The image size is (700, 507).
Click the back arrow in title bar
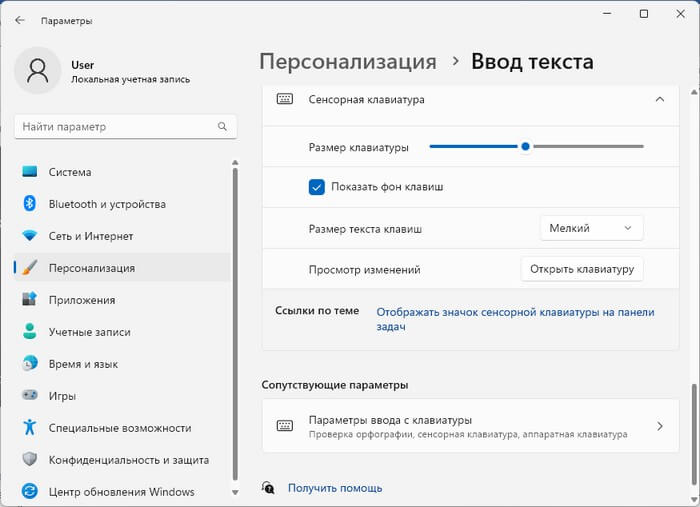point(20,20)
